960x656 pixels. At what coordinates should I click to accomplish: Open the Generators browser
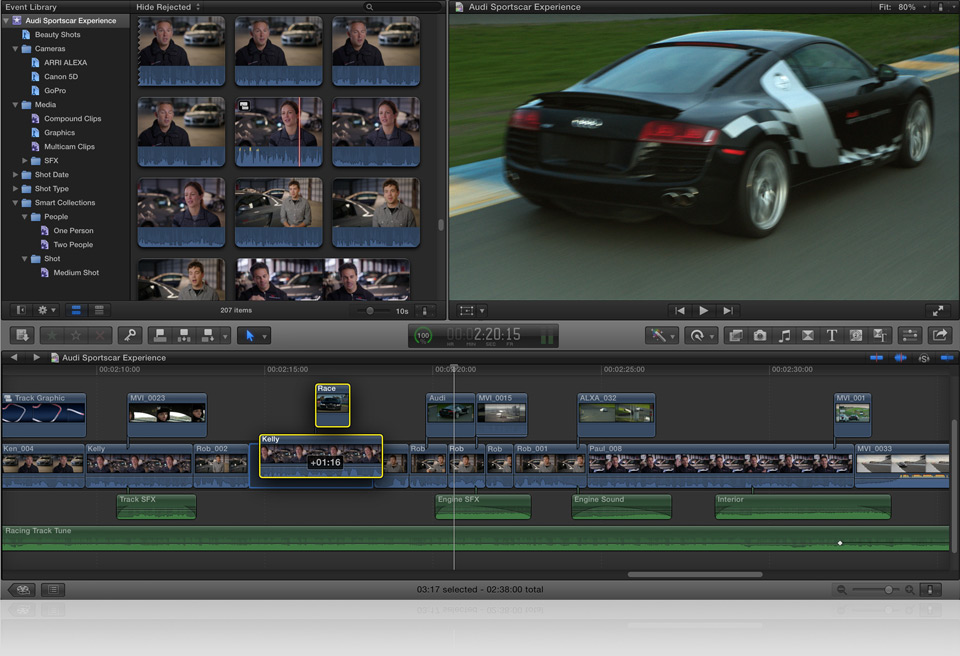856,336
